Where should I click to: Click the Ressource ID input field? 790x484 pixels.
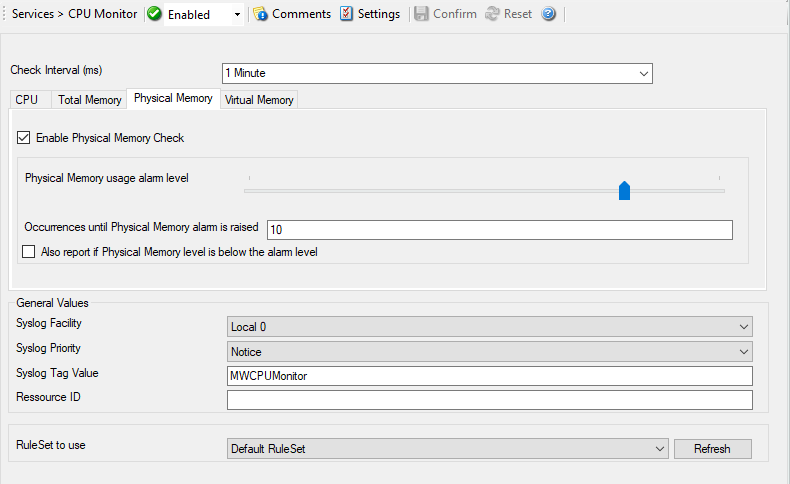[x=489, y=400]
